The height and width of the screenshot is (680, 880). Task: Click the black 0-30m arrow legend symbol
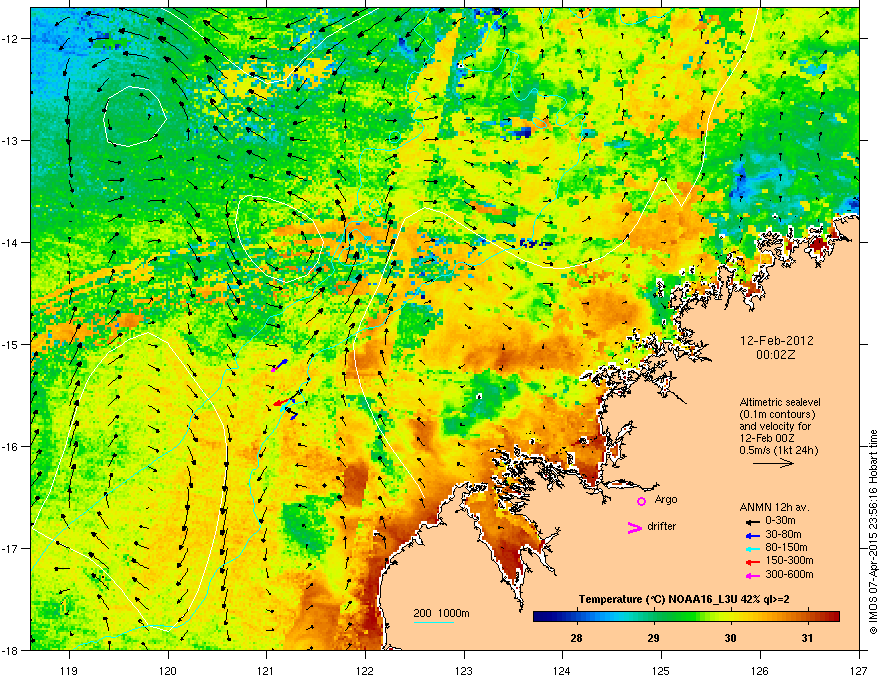click(x=753, y=522)
